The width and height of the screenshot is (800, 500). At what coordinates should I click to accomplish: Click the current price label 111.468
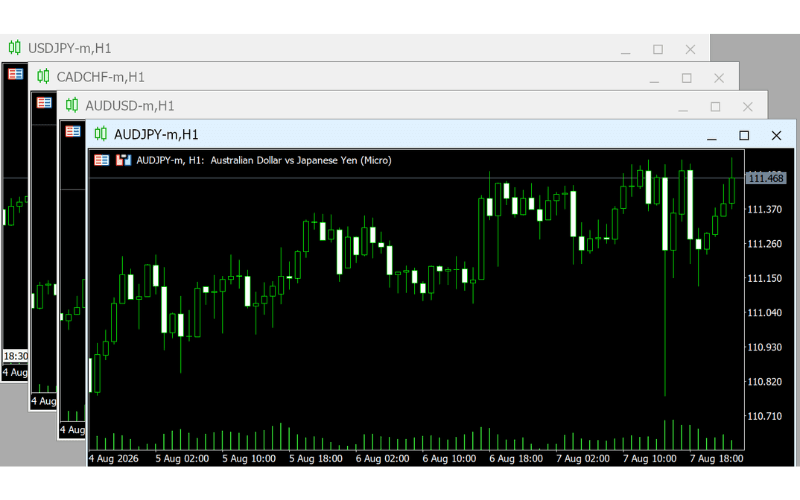[x=766, y=179]
